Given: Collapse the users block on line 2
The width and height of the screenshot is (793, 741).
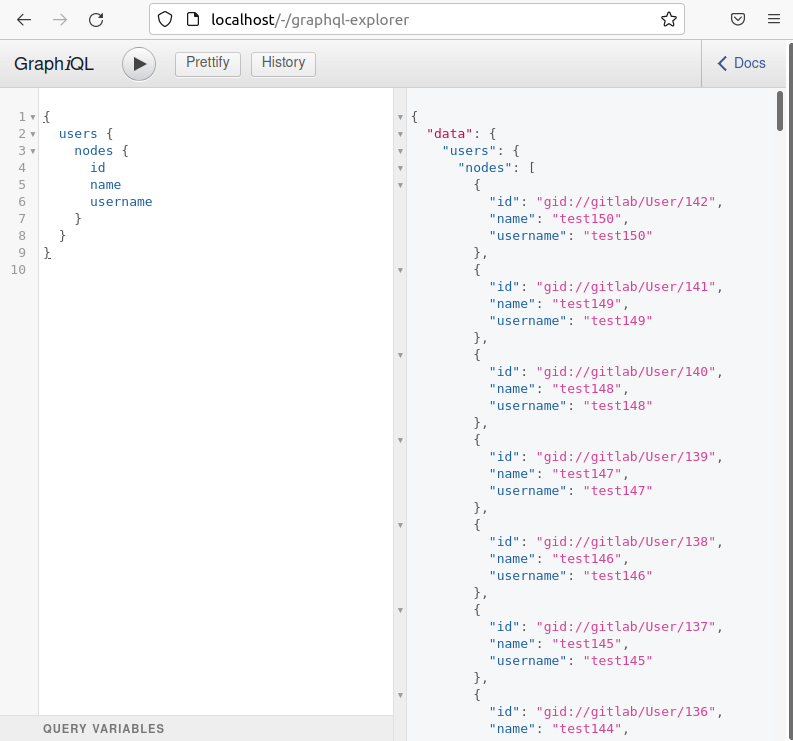Looking at the screenshot, I should pos(32,134).
